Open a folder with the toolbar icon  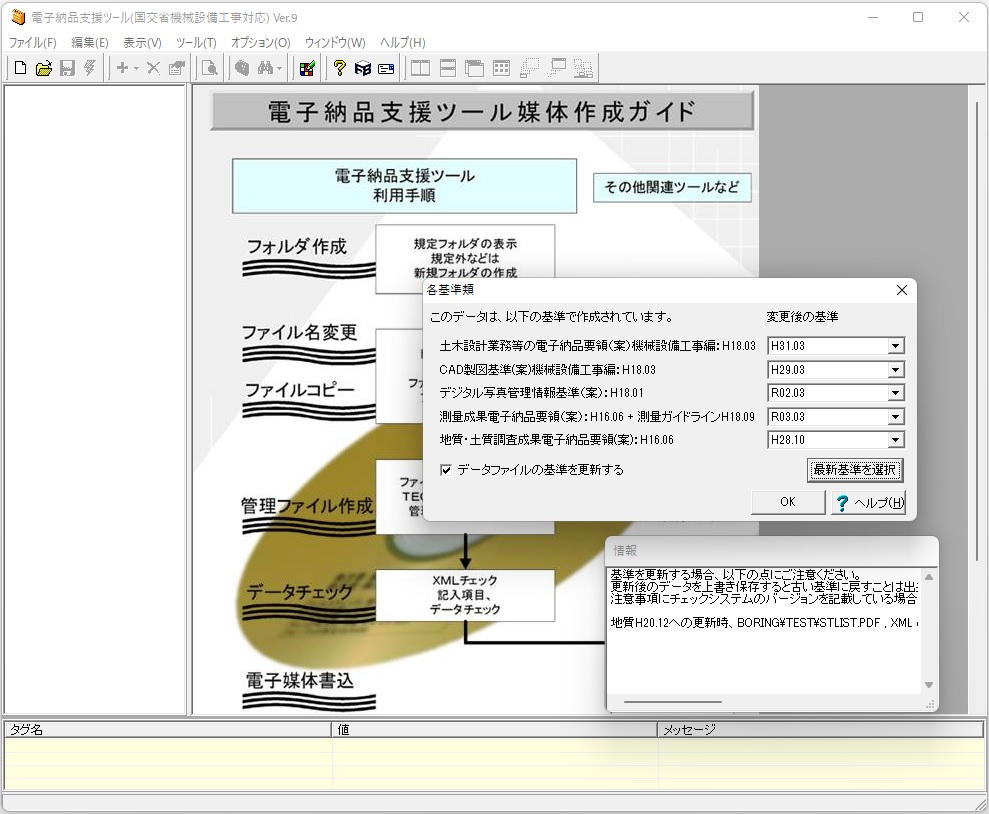44,68
